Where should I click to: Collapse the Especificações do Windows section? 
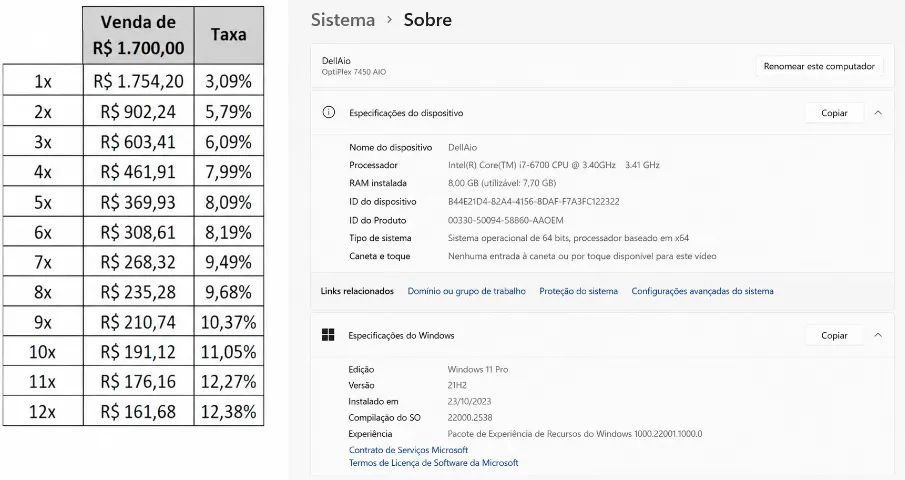[878, 335]
